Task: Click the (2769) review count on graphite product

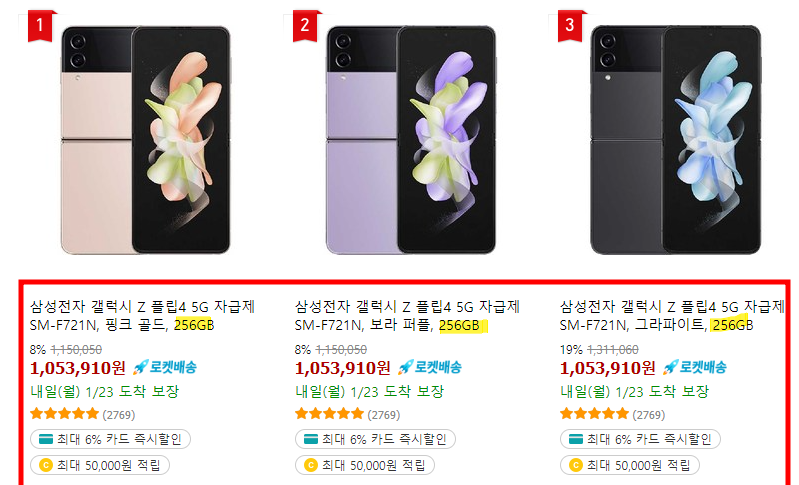Action: pos(649,415)
